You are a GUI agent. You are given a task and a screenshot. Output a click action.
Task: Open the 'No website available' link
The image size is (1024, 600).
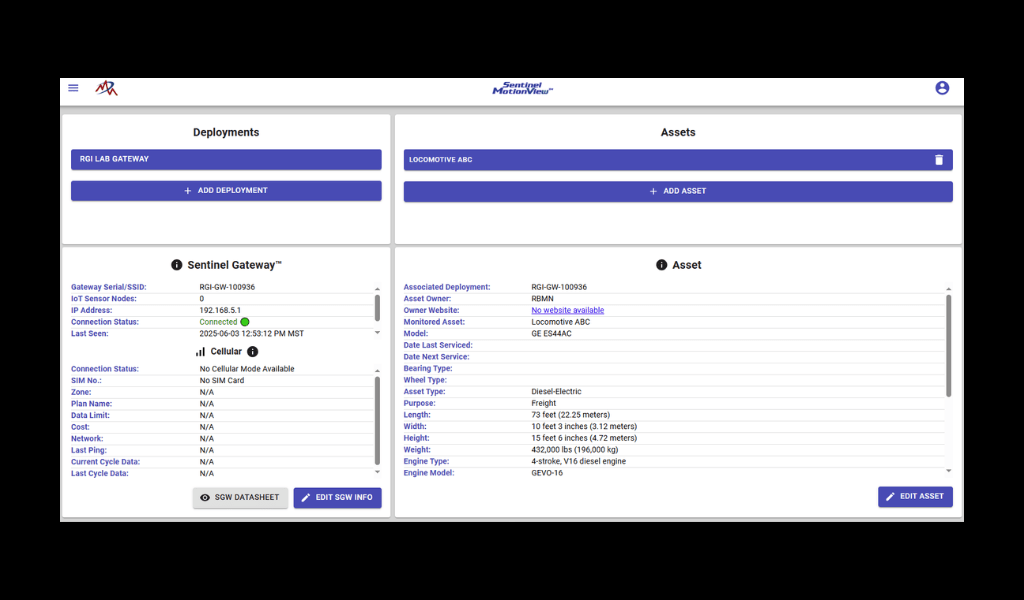click(x=567, y=310)
